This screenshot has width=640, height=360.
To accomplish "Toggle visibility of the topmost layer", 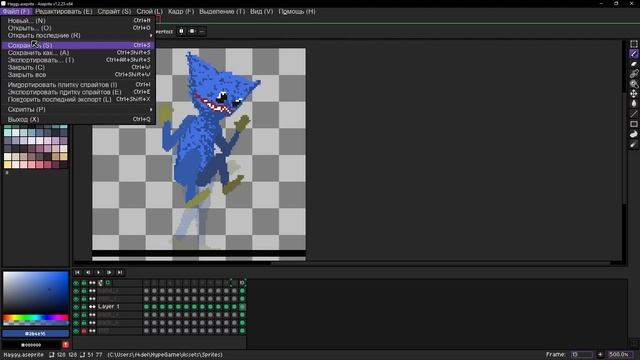I will point(76,291).
